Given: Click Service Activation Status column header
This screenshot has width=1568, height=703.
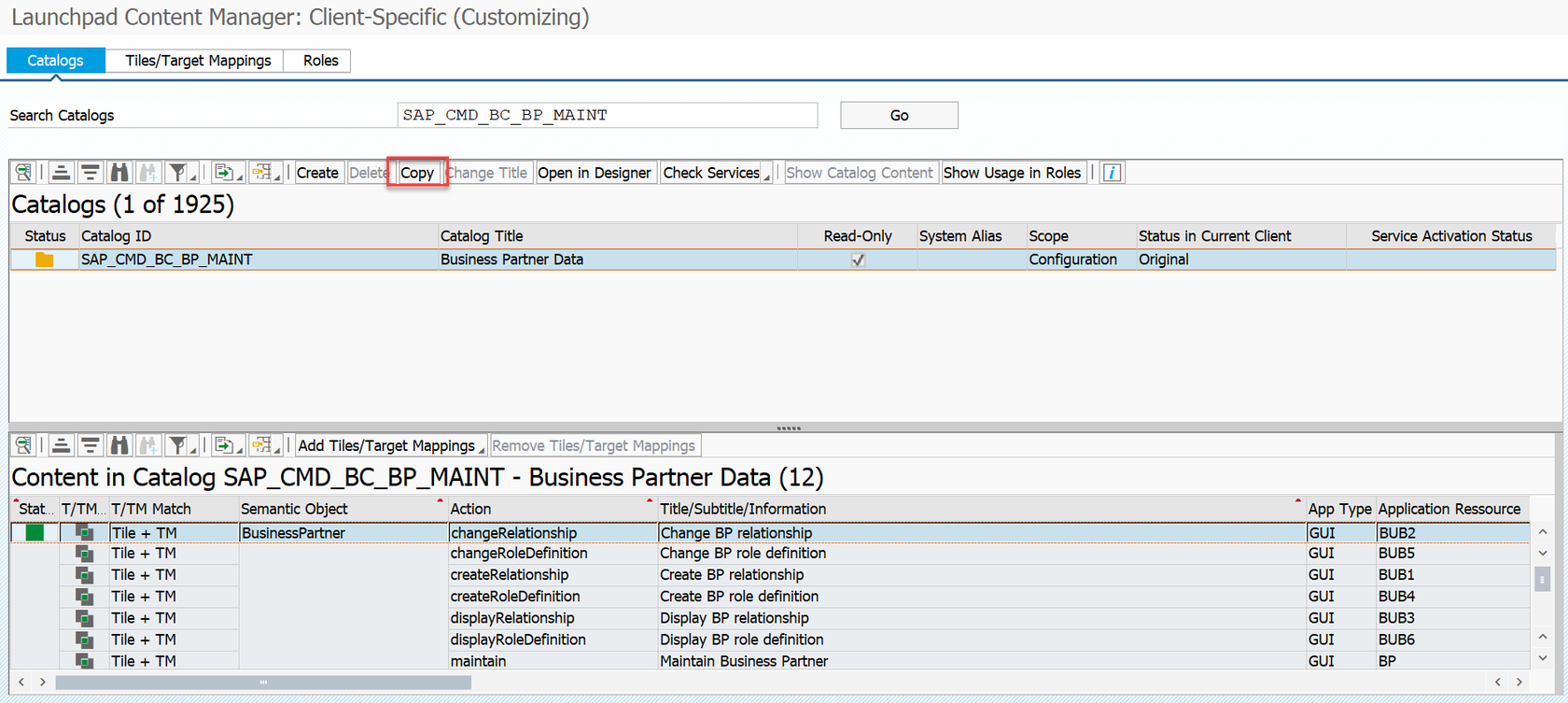Looking at the screenshot, I should (x=1451, y=236).
